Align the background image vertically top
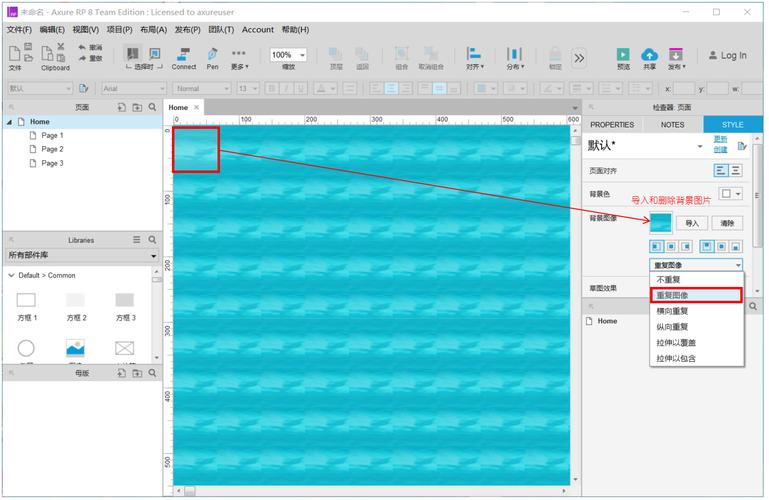The width and height of the screenshot is (769, 500). 707,247
